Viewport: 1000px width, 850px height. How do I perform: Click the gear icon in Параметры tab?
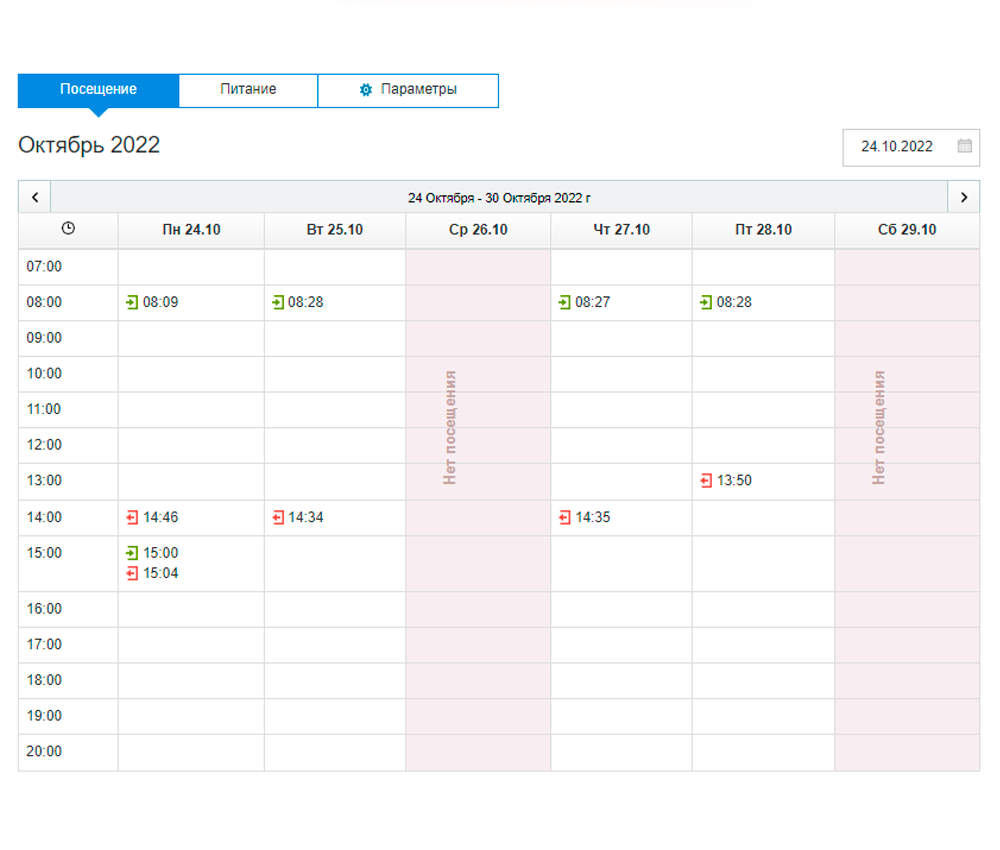(365, 90)
